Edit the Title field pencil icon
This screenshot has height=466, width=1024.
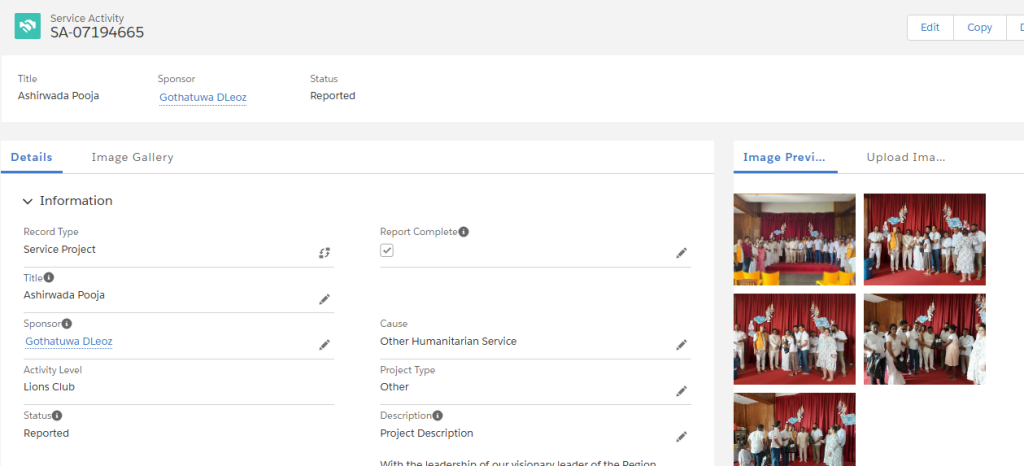point(325,299)
